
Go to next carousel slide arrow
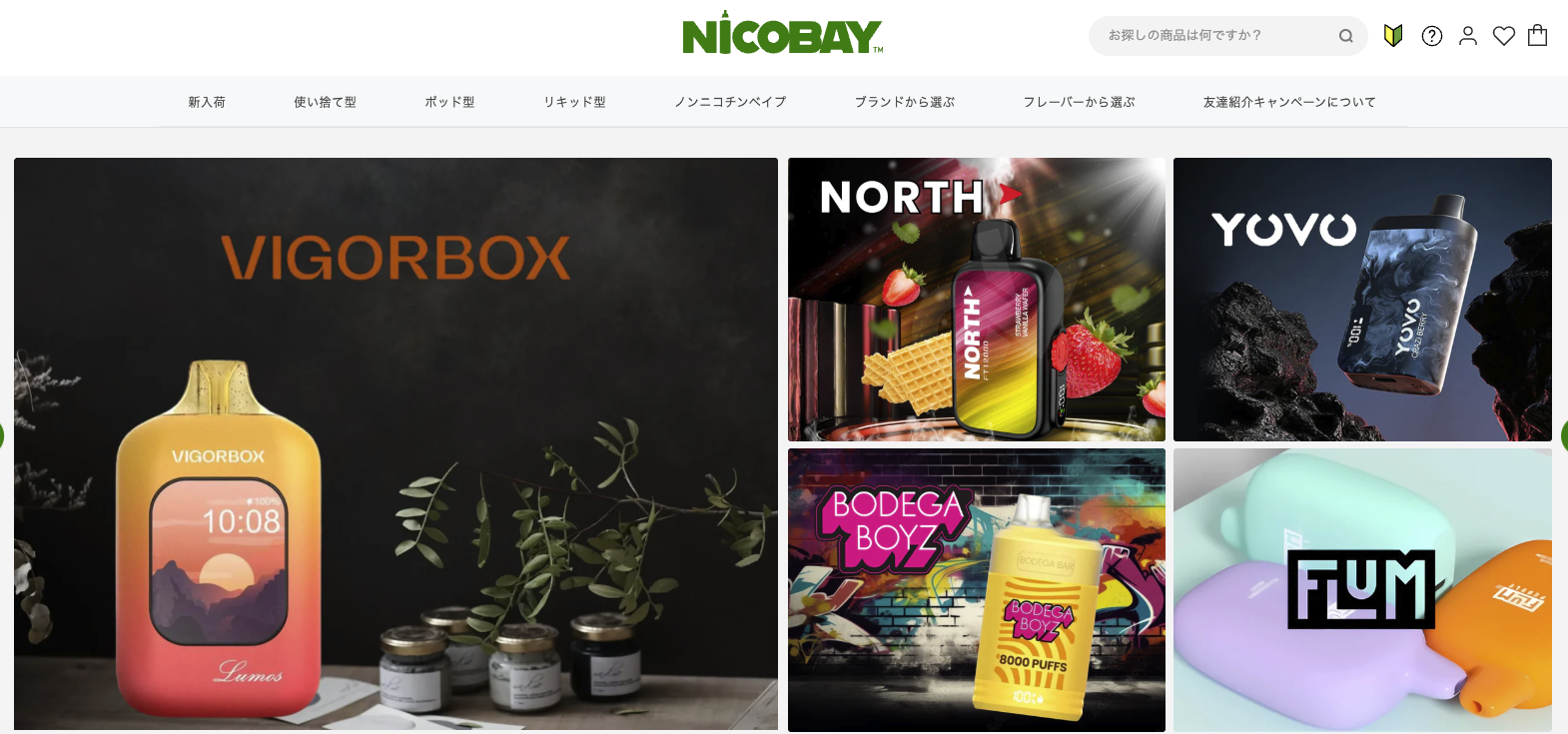coord(1563,435)
